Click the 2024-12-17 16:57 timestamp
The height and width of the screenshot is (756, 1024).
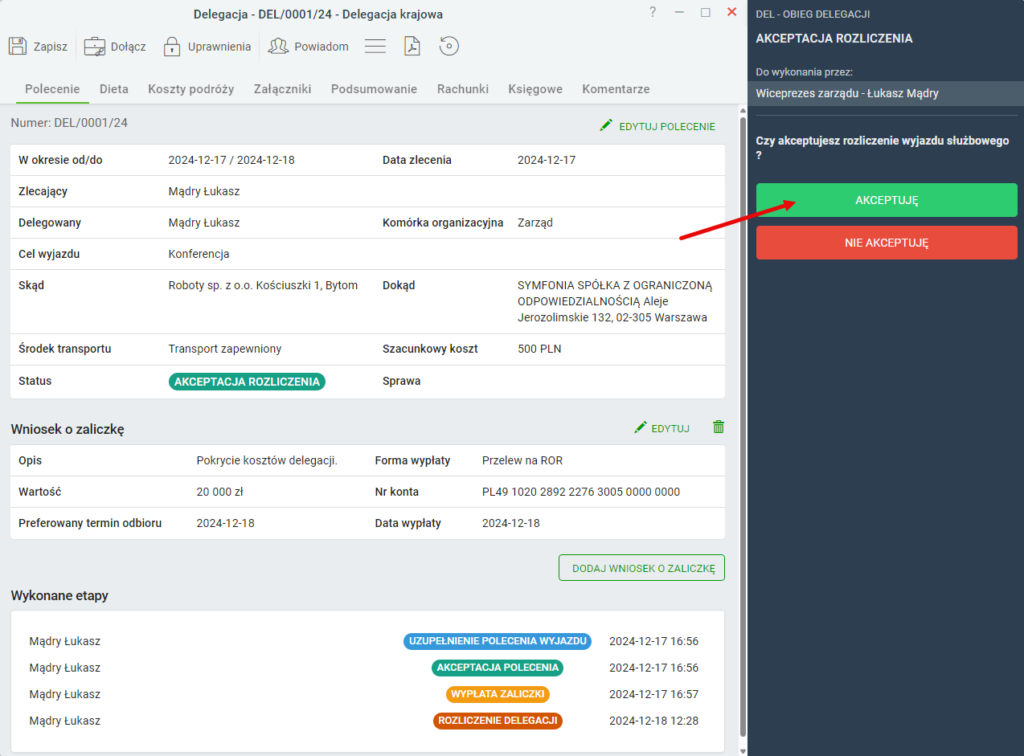[654, 694]
